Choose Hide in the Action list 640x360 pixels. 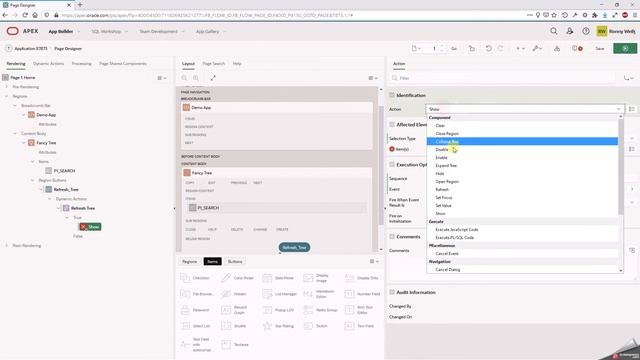click(x=522, y=173)
